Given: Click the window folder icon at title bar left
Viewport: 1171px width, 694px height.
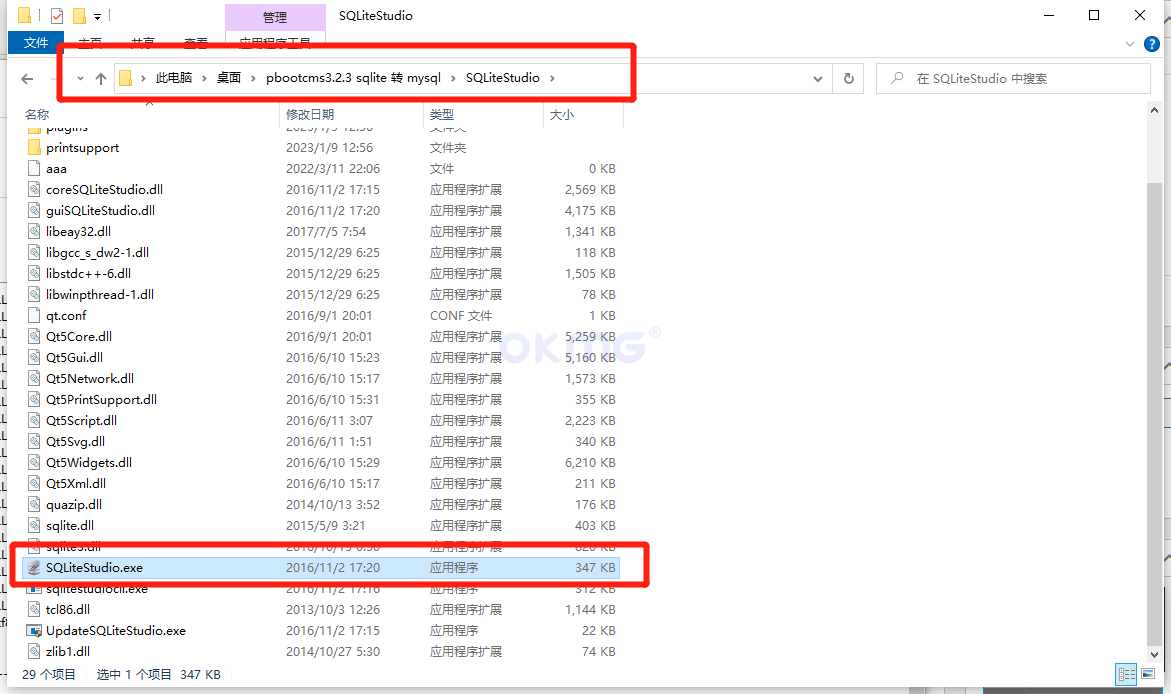Looking at the screenshot, I should 25,15.
